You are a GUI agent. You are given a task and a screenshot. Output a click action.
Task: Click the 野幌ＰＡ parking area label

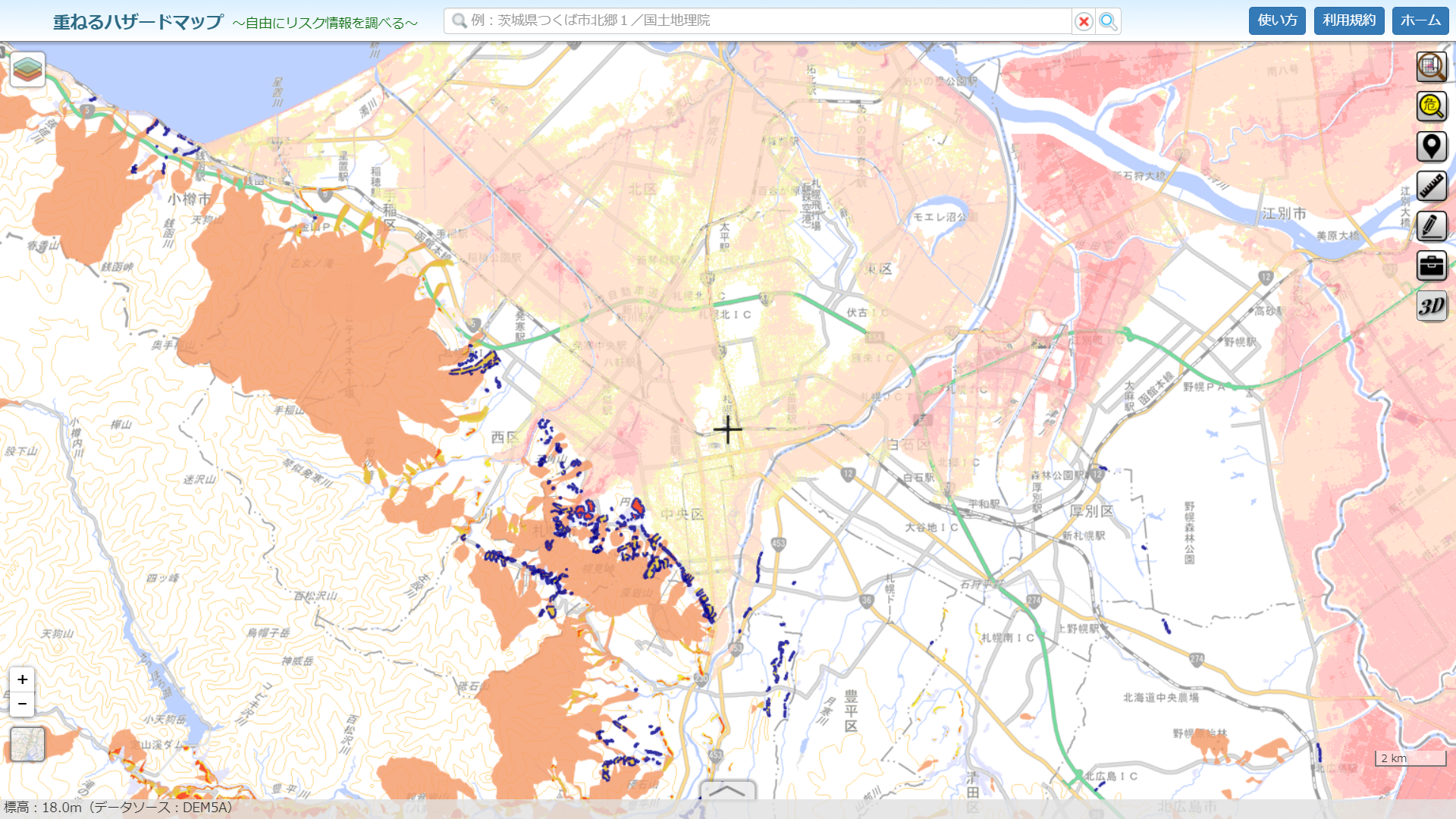coord(1204,387)
